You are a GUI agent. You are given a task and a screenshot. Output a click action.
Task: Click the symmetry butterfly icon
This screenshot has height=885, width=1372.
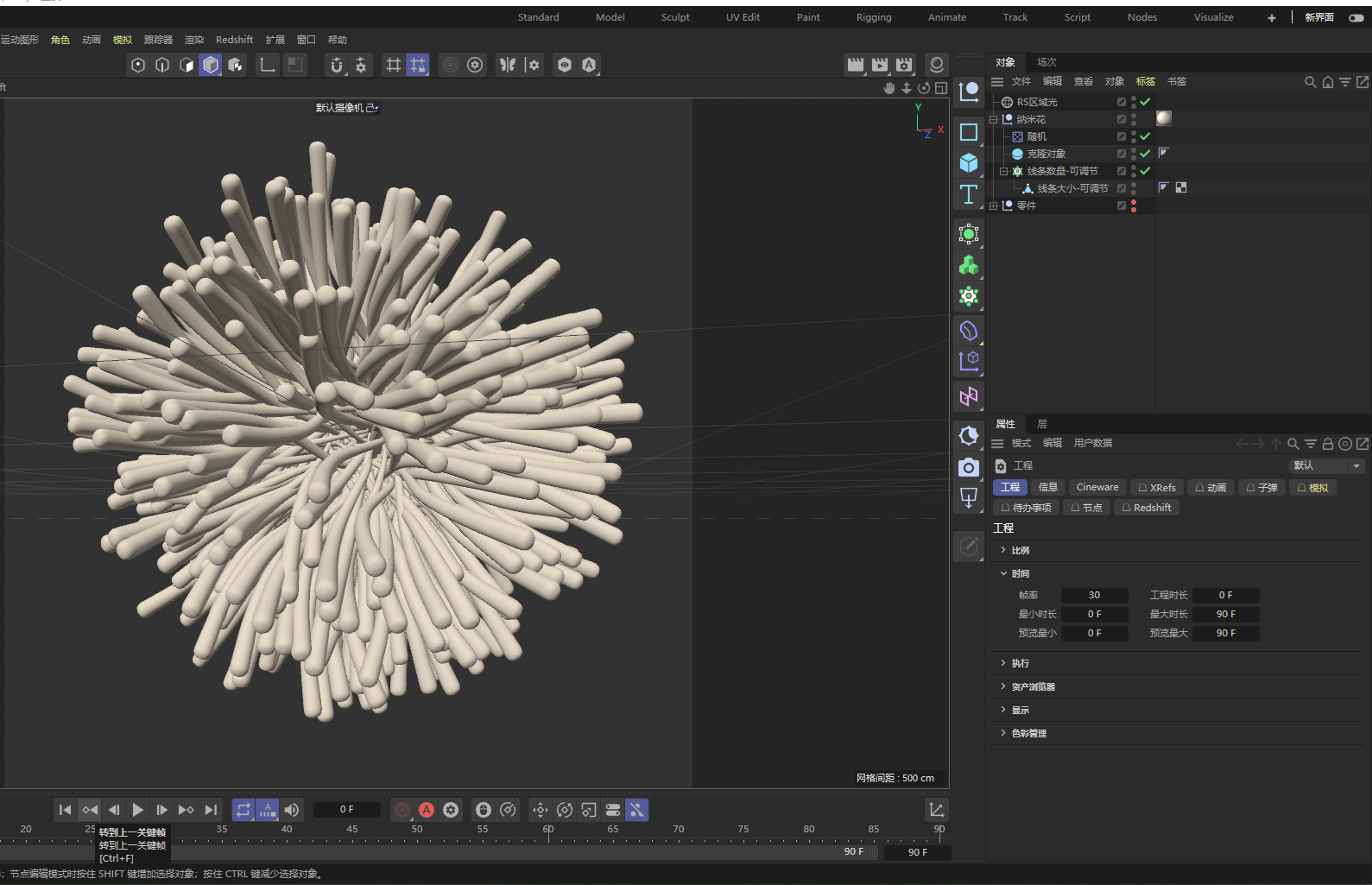(508, 65)
